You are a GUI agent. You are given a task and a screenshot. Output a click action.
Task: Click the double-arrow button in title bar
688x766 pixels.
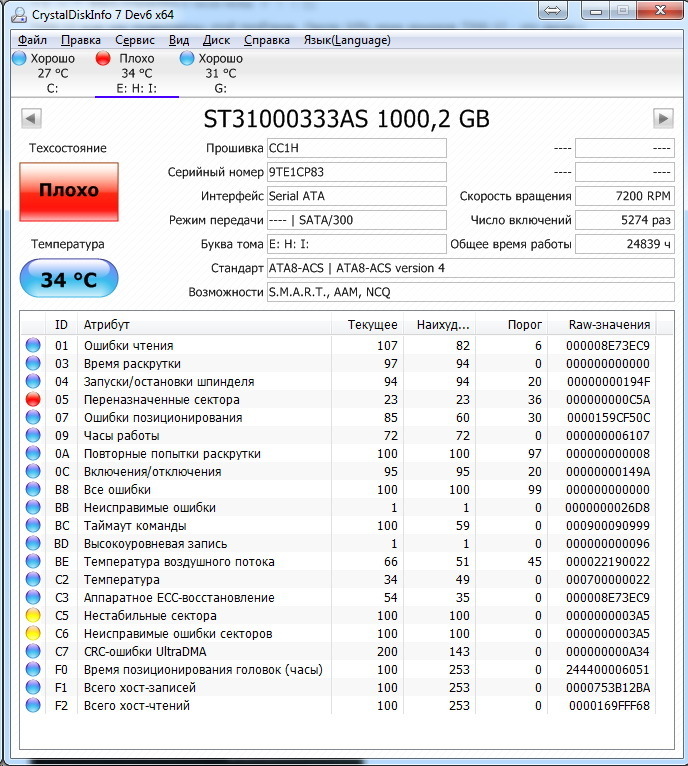tap(553, 10)
